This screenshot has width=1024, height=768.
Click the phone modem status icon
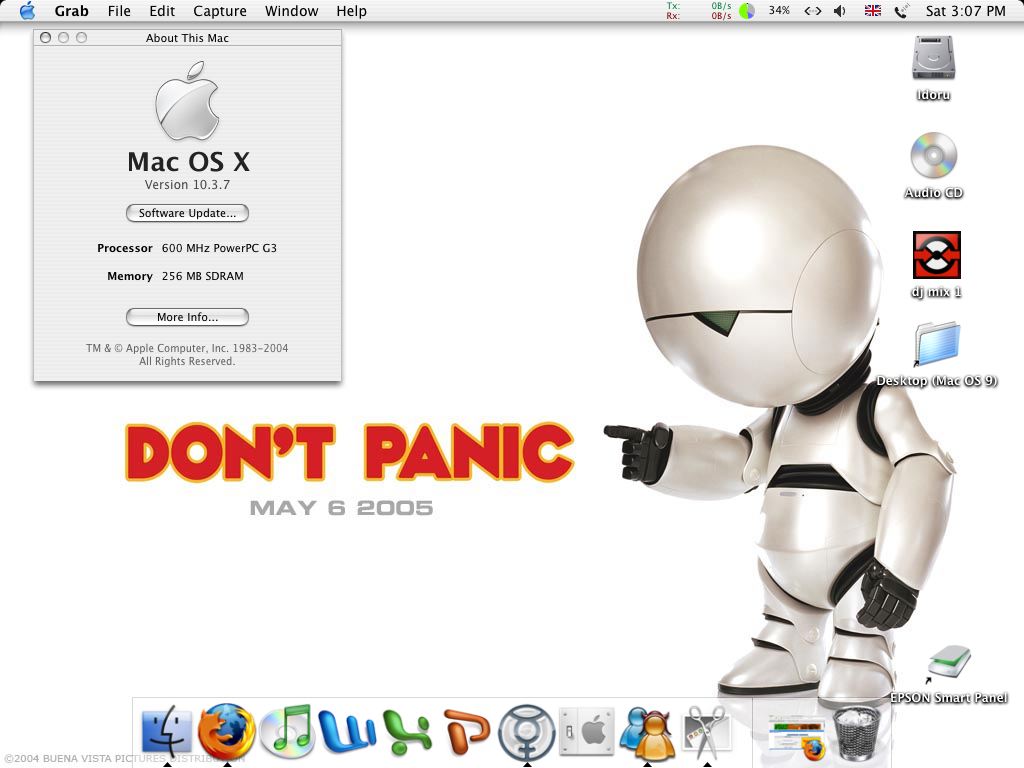(901, 10)
